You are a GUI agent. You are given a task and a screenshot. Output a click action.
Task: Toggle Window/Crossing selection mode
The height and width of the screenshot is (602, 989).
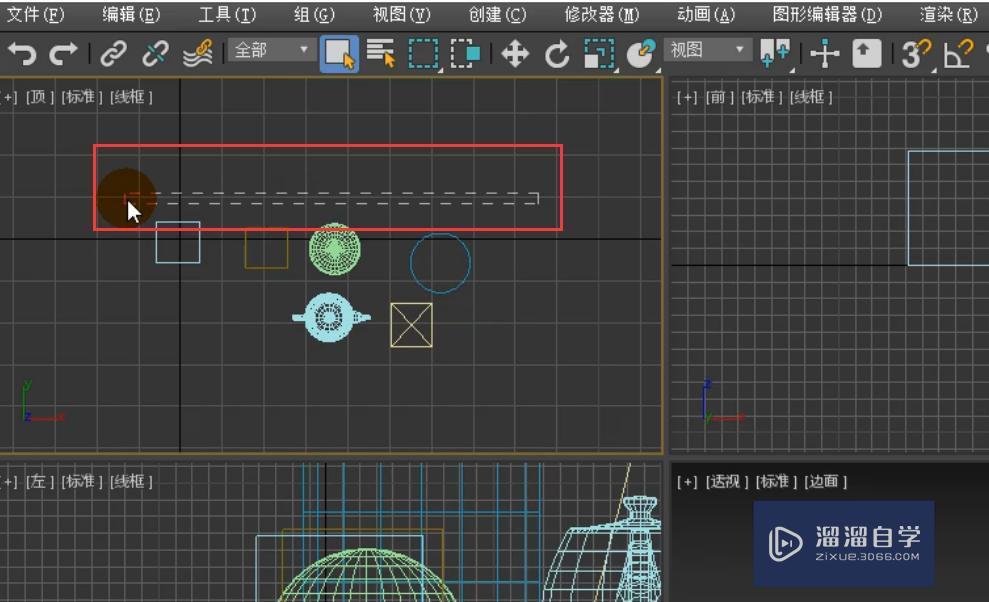click(464, 54)
